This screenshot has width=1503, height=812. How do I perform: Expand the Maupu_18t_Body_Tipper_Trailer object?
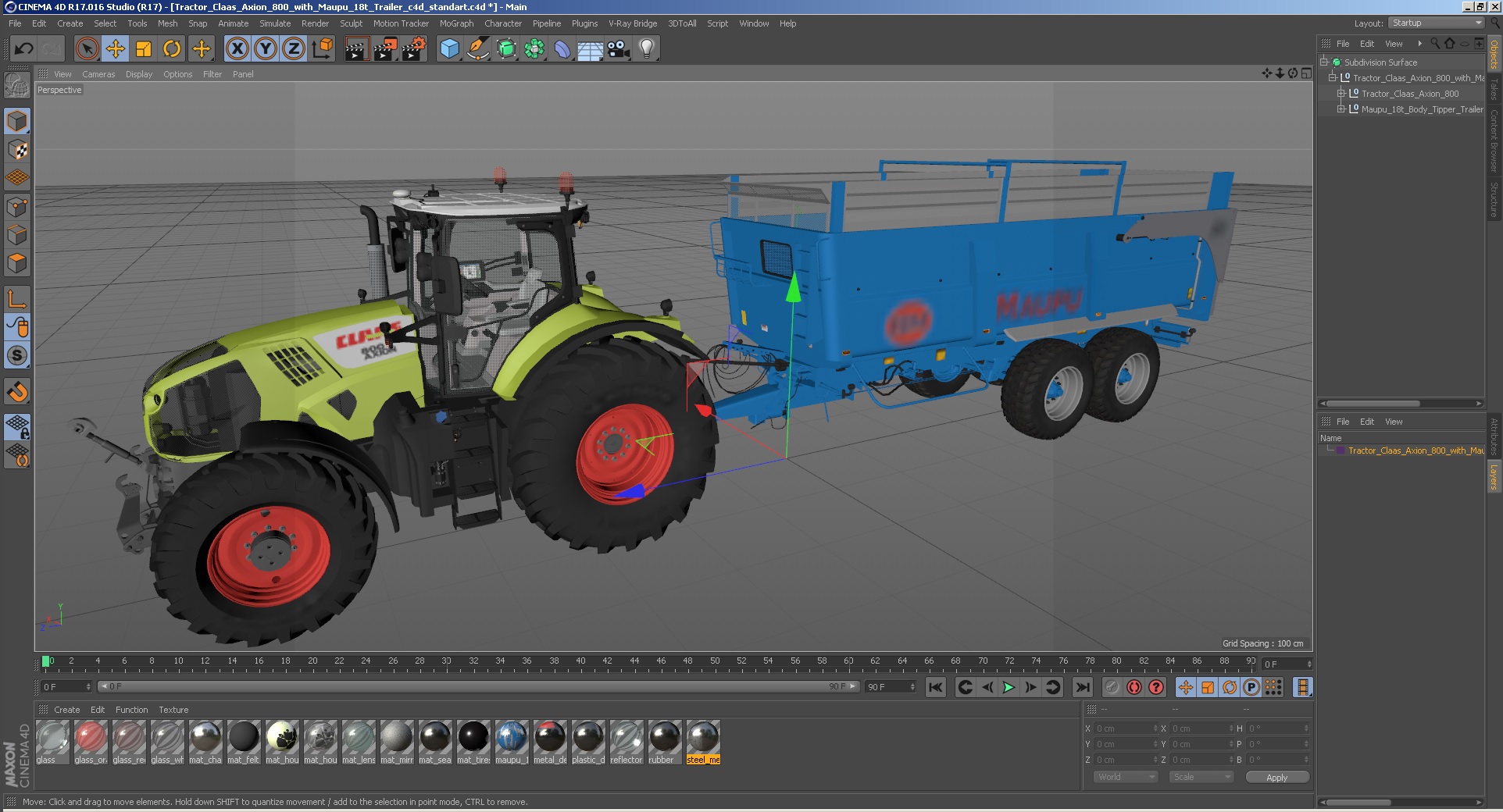[1341, 109]
